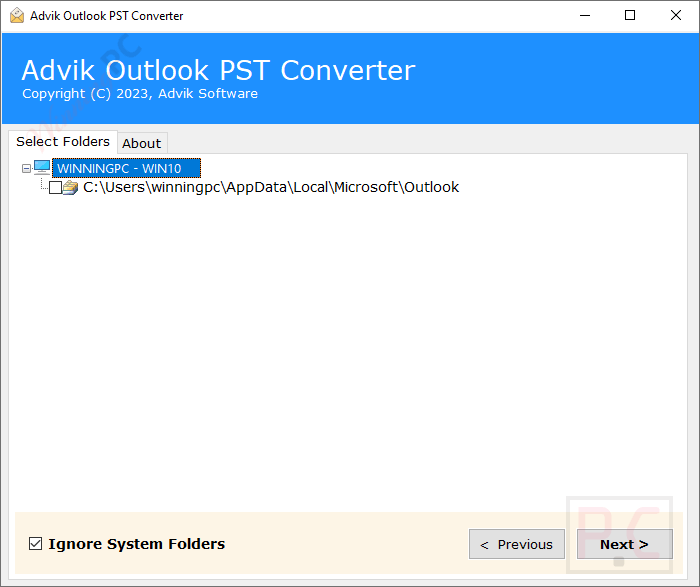700x587 pixels.
Task: Minimize the Advik Outlook PST Converter window
Action: [585, 16]
